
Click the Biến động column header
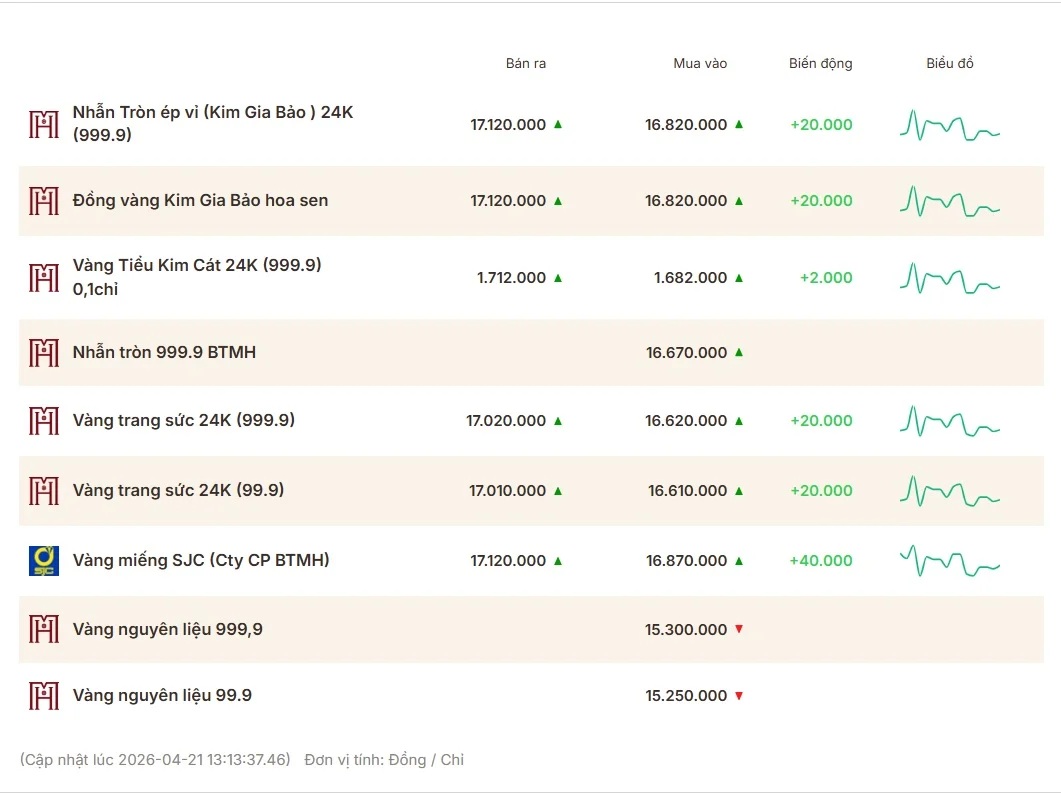tap(821, 64)
